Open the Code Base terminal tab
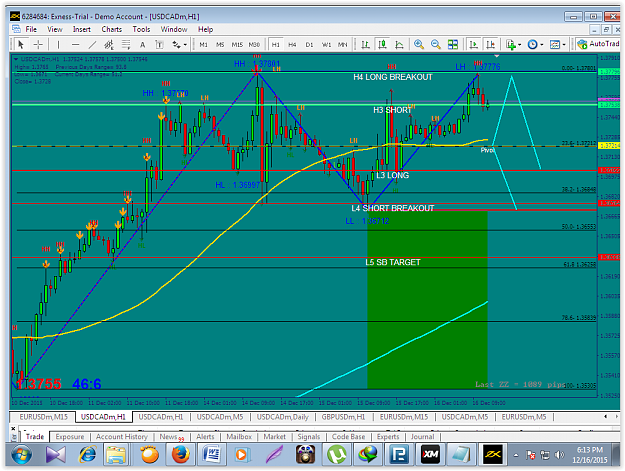Screen dimensions: 625x471 tap(348, 437)
